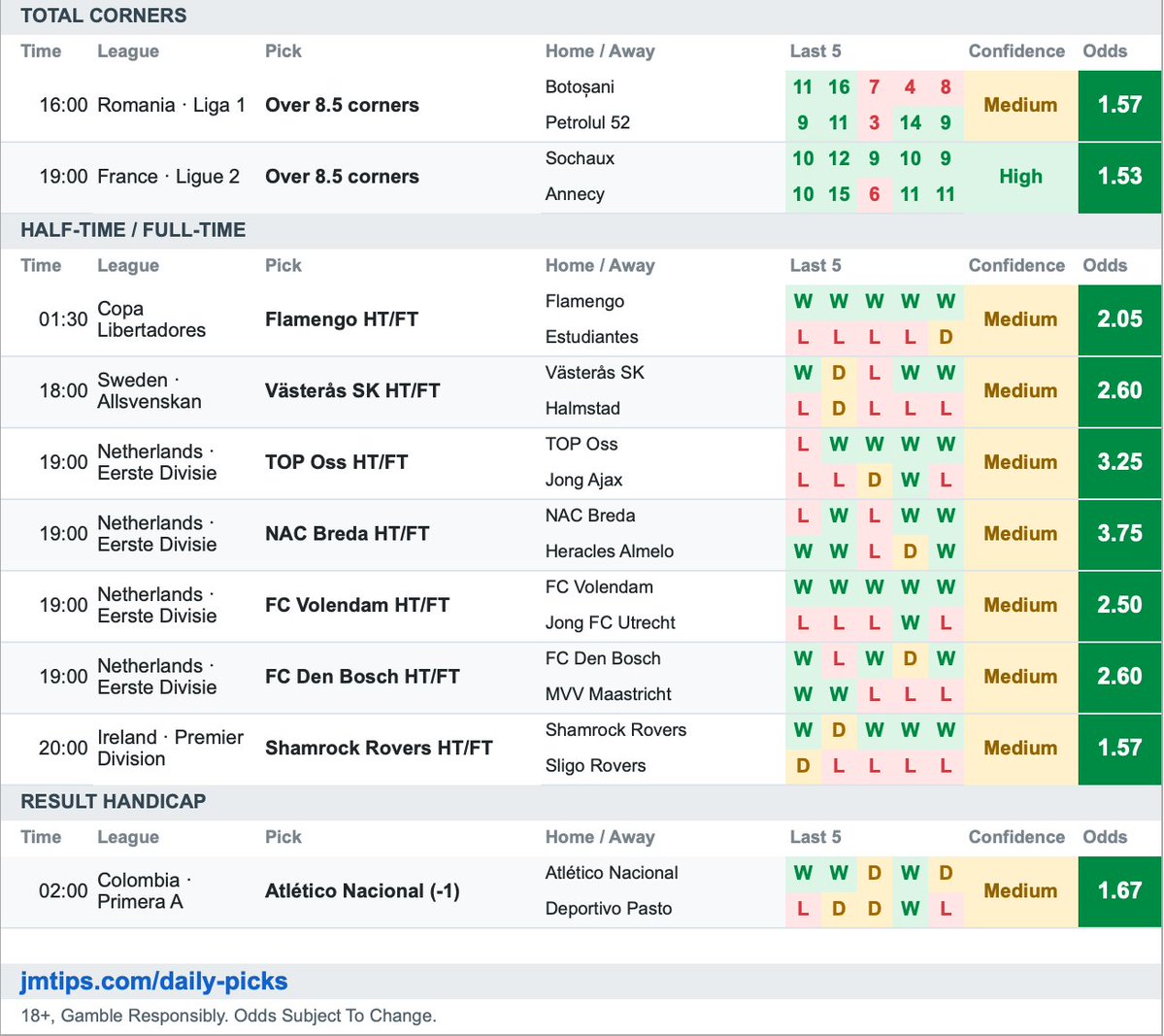Screen dimensions: 1164x1036
Task: Click the Sweden · Allsvenskan league name
Action: (150, 390)
